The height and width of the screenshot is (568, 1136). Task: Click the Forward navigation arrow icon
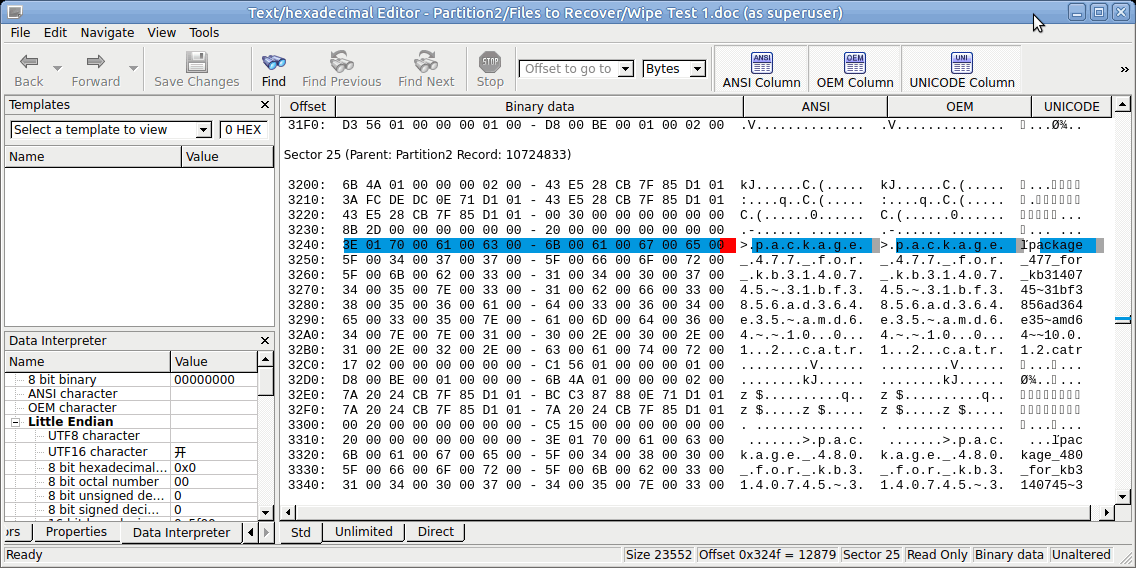(95, 62)
